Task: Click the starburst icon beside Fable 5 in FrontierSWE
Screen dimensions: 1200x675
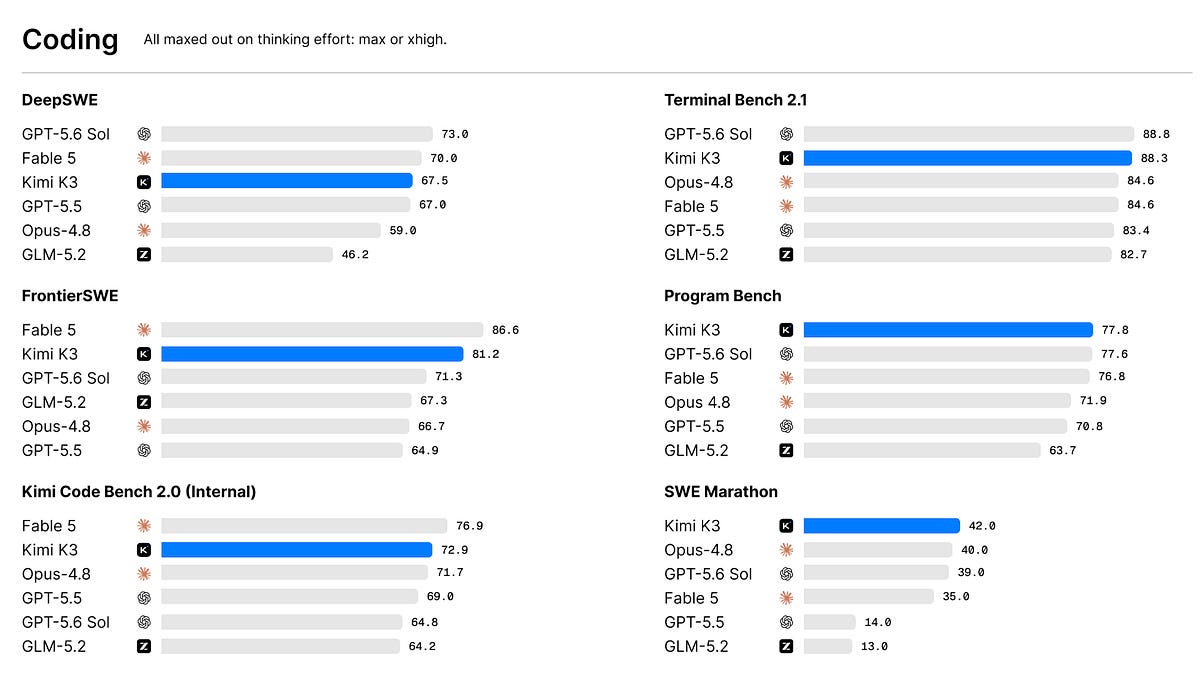Action: (144, 330)
